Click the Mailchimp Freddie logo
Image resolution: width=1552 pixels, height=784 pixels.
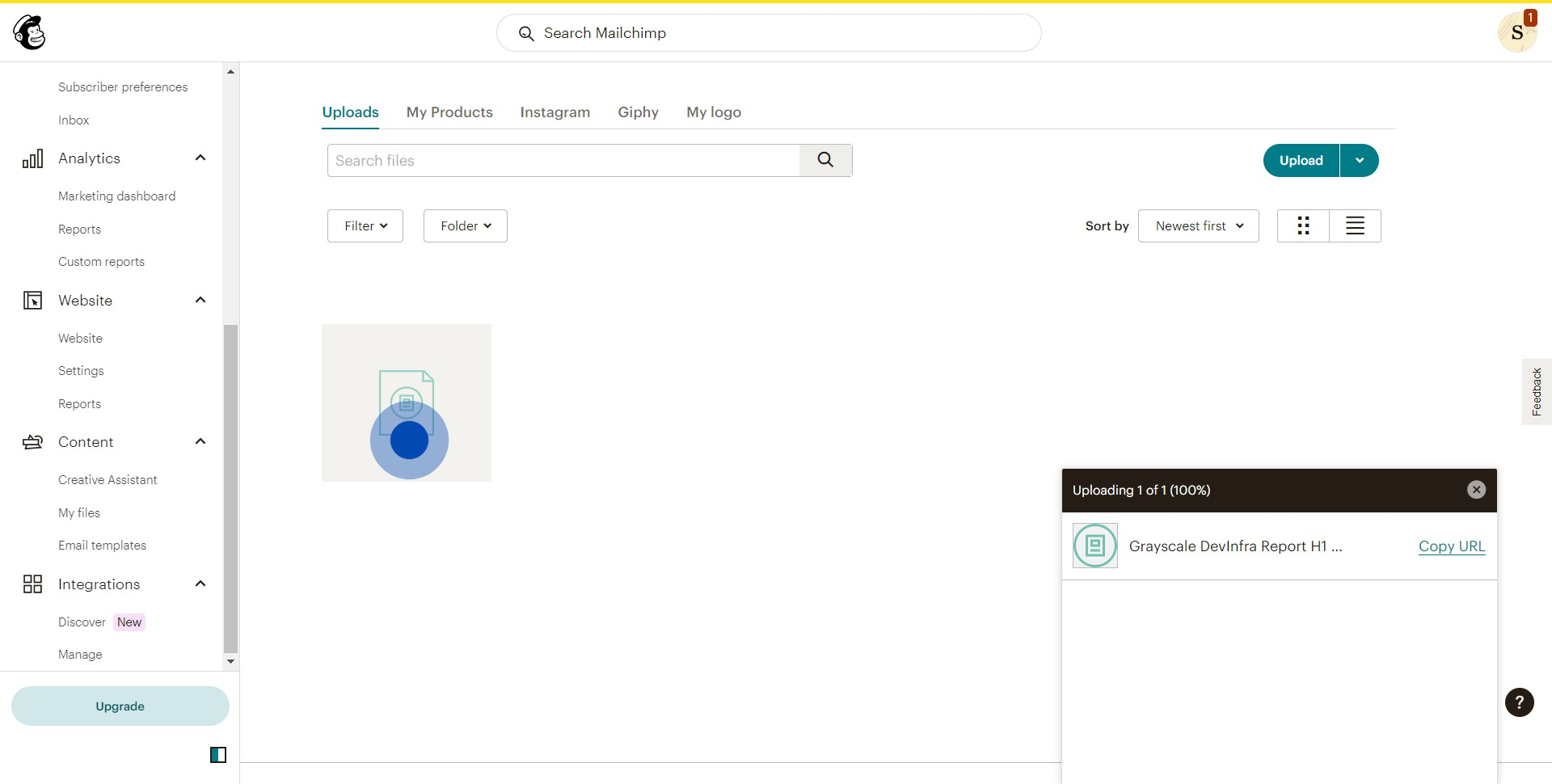[x=29, y=32]
